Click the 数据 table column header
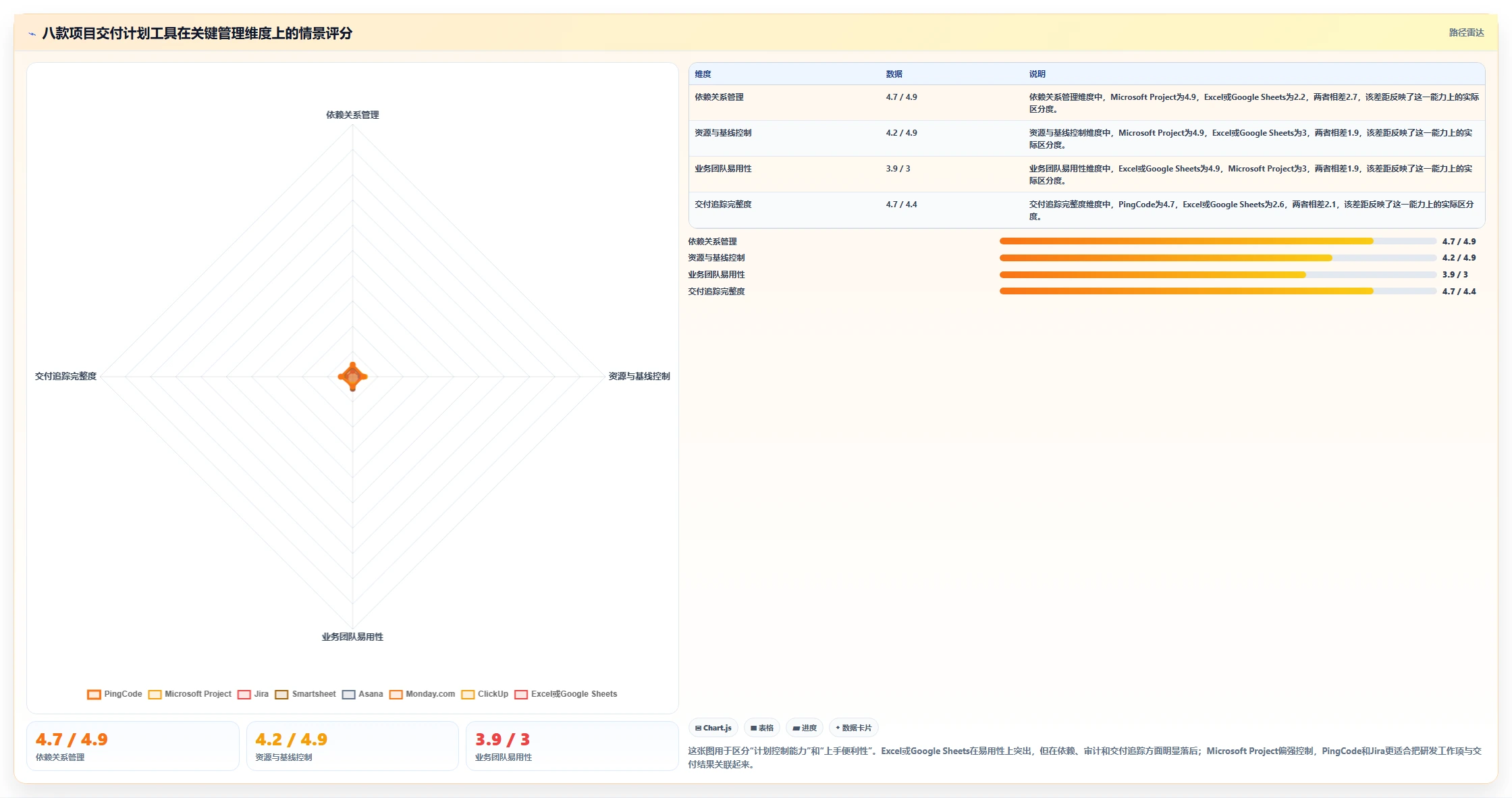This screenshot has width=1512, height=798. (894, 74)
